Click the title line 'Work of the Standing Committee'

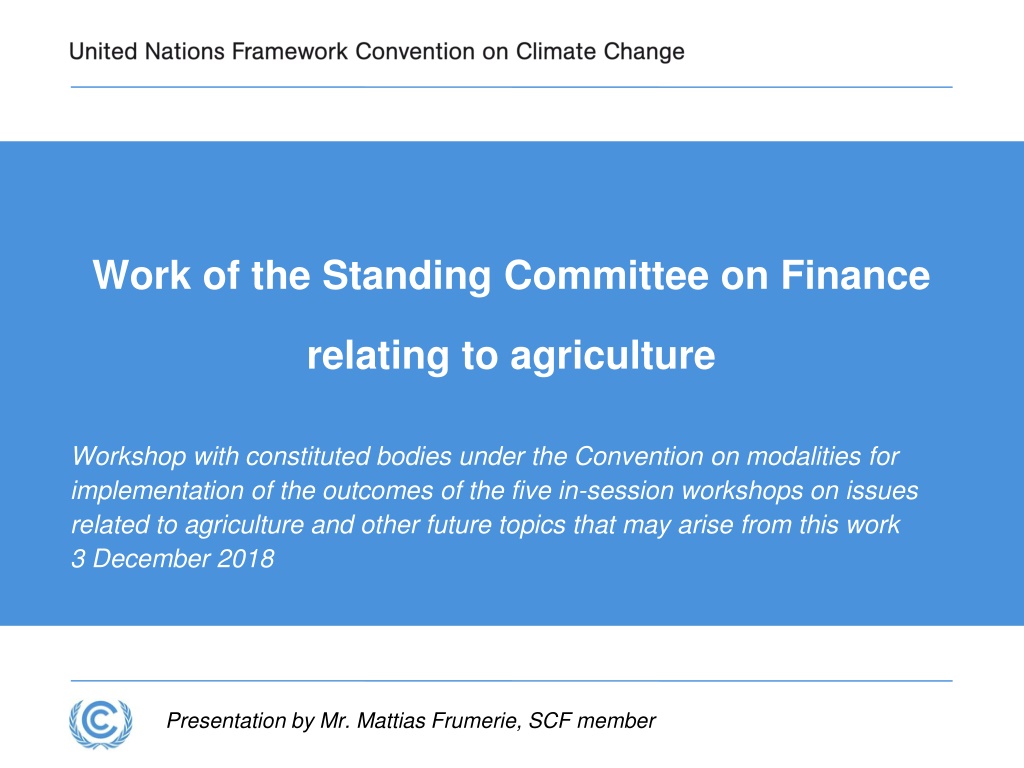(400, 275)
